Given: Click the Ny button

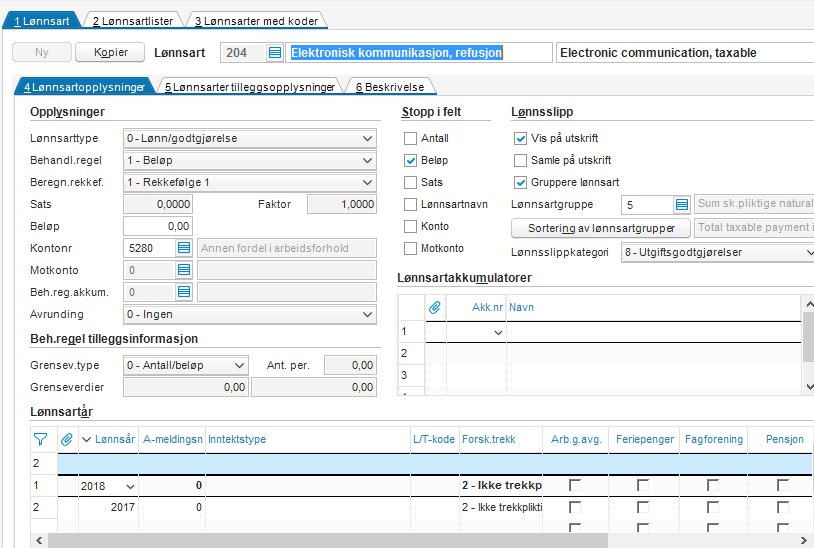Looking at the screenshot, I should click(x=42, y=52).
